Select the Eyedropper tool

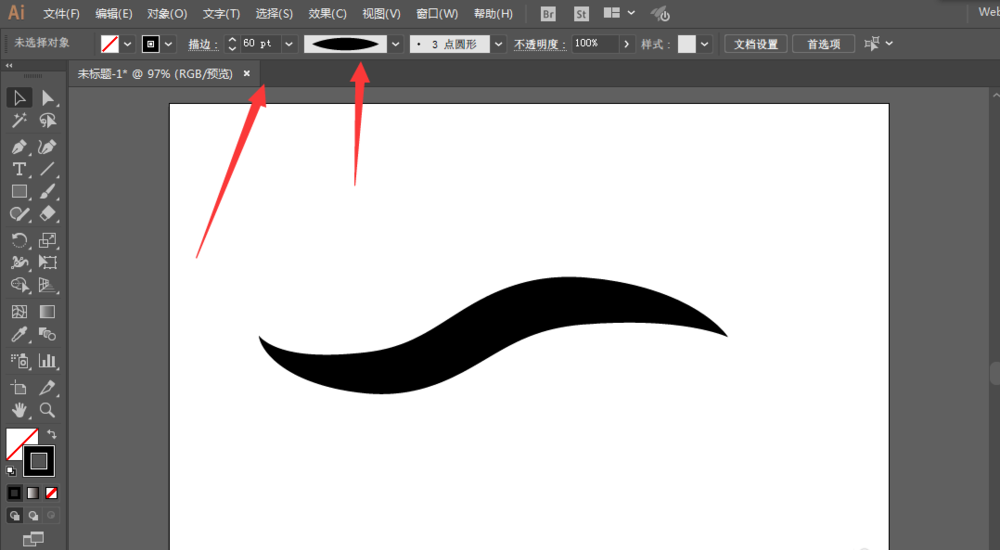click(x=19, y=335)
